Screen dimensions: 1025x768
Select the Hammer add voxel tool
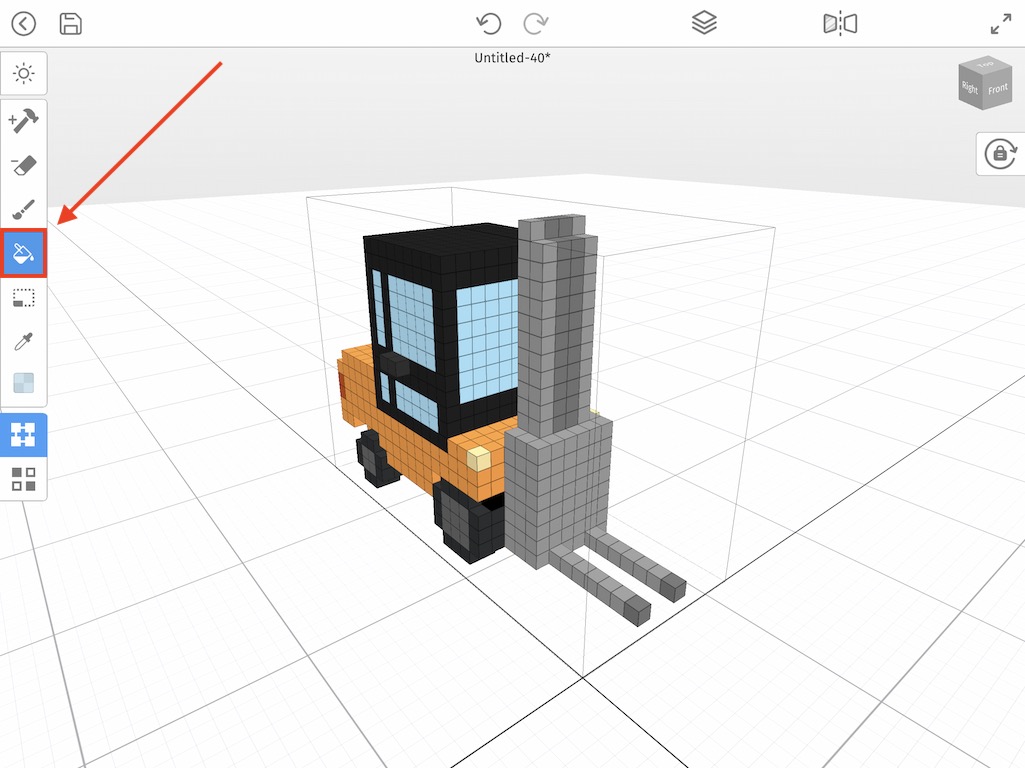[23, 120]
